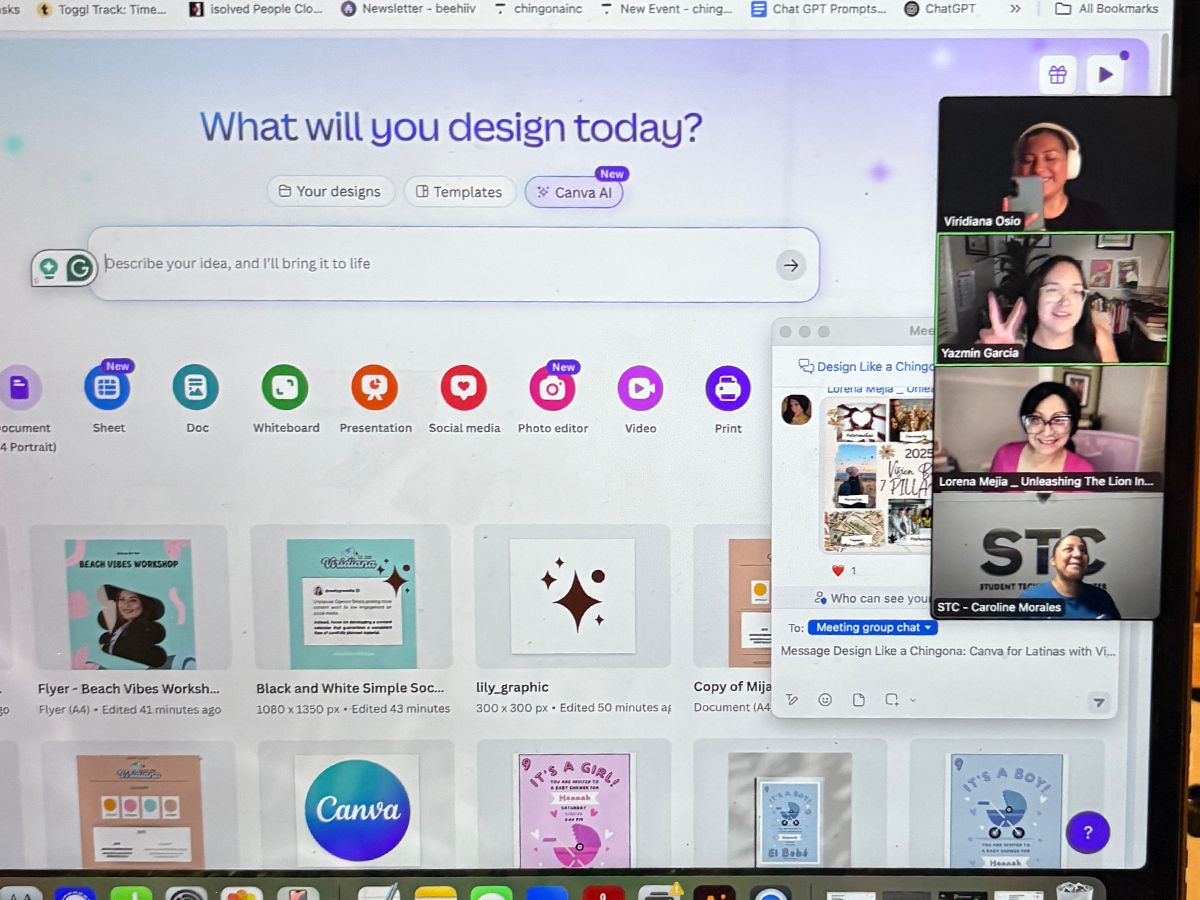Screen dimensions: 1200x900
Task: Open the New Event bookmark
Action: tap(666, 8)
